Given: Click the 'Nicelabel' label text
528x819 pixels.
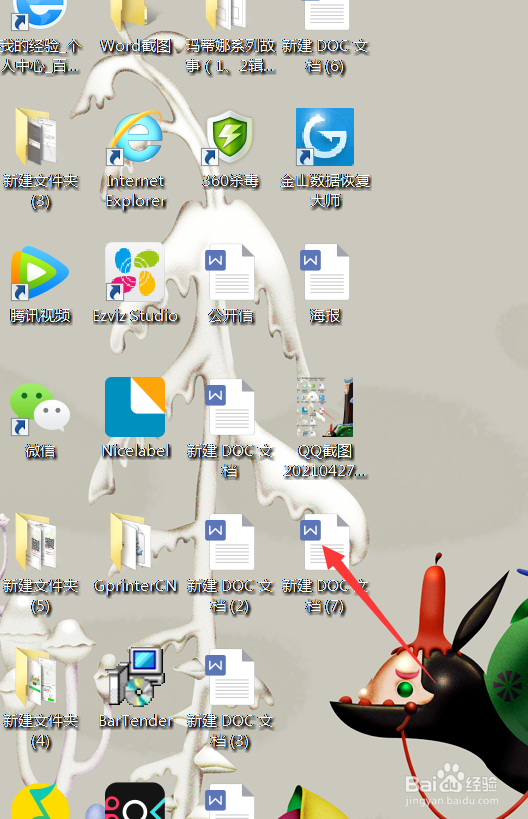Looking at the screenshot, I should pos(136,450).
